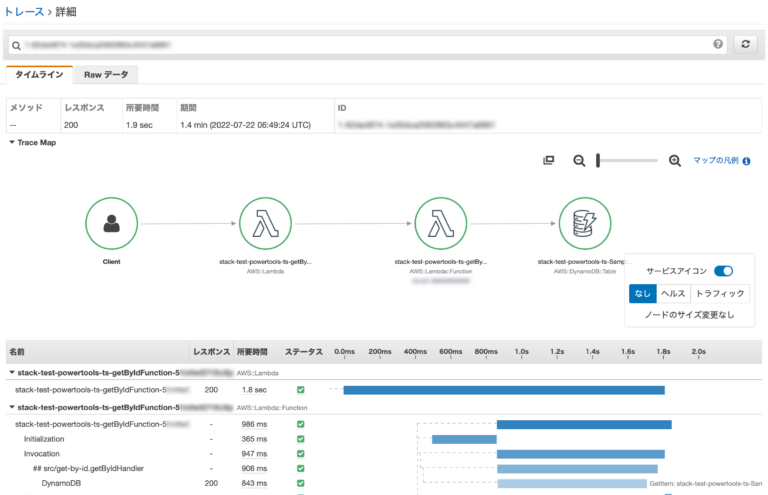The image size is (768, 495).
Task: Switch to the Raw データ tab
Action: point(106,74)
